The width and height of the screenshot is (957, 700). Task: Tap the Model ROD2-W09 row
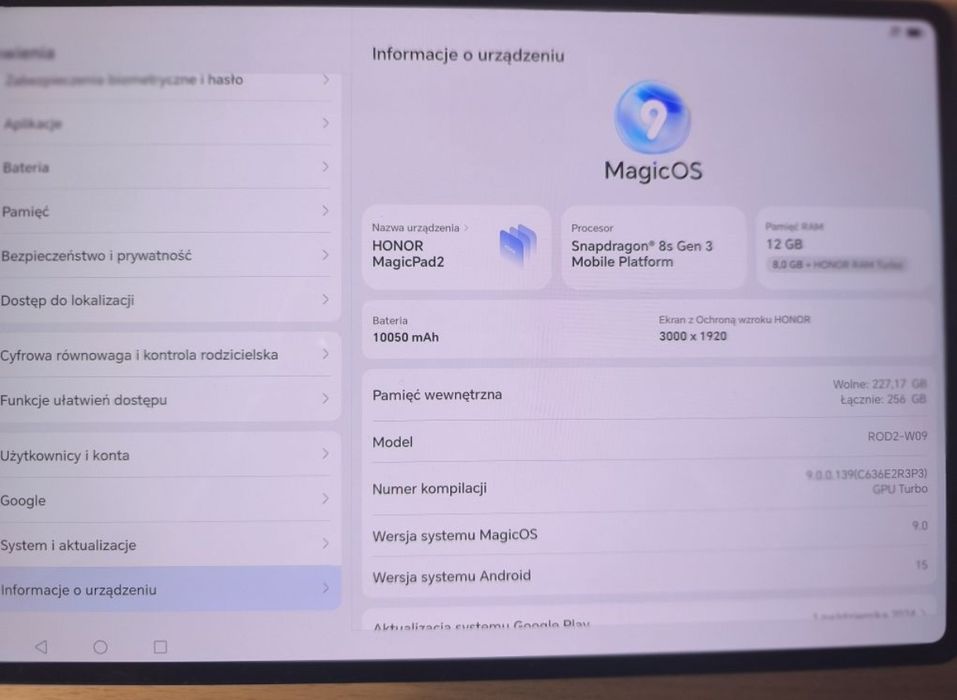[x=649, y=440]
